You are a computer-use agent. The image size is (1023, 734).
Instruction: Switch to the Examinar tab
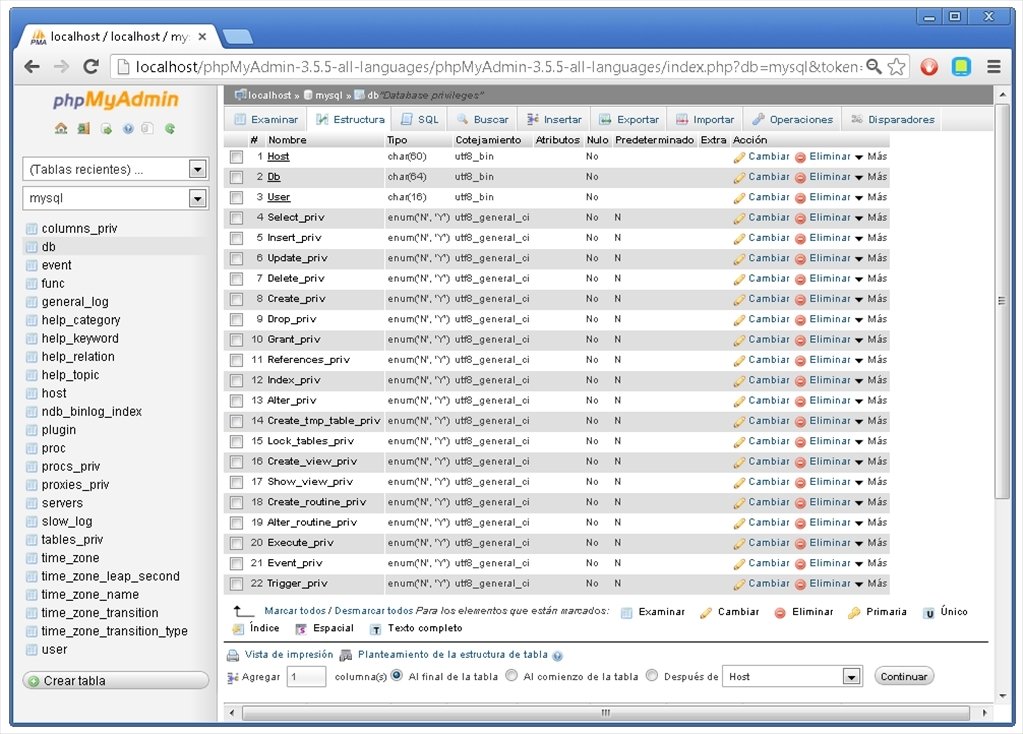coord(266,119)
